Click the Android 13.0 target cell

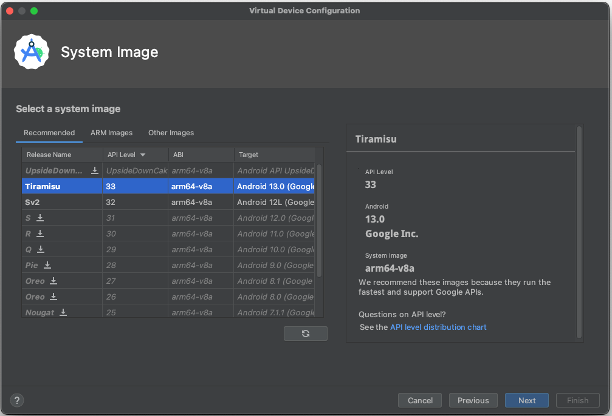[x=274, y=186]
